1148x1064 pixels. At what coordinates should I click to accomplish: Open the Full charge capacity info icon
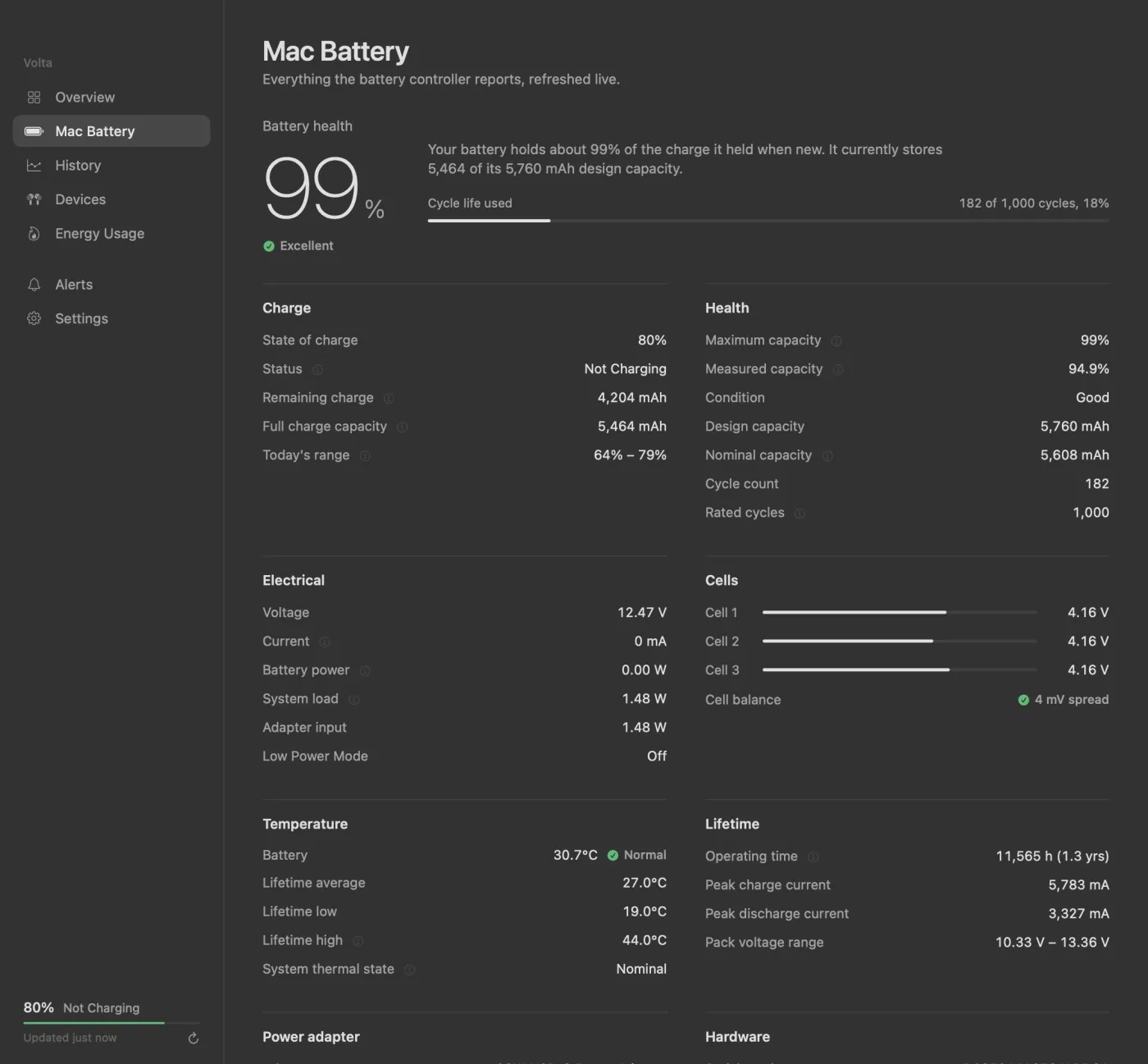point(403,427)
